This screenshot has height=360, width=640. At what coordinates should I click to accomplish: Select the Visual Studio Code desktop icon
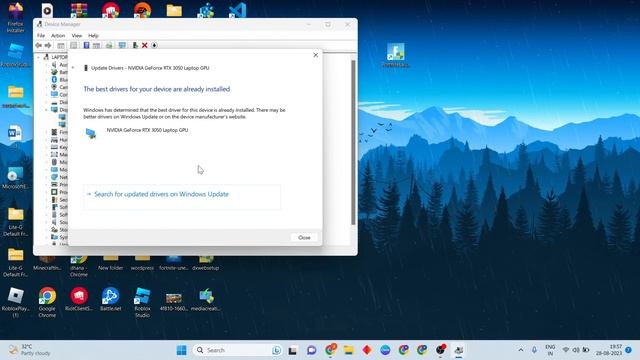[x=238, y=10]
